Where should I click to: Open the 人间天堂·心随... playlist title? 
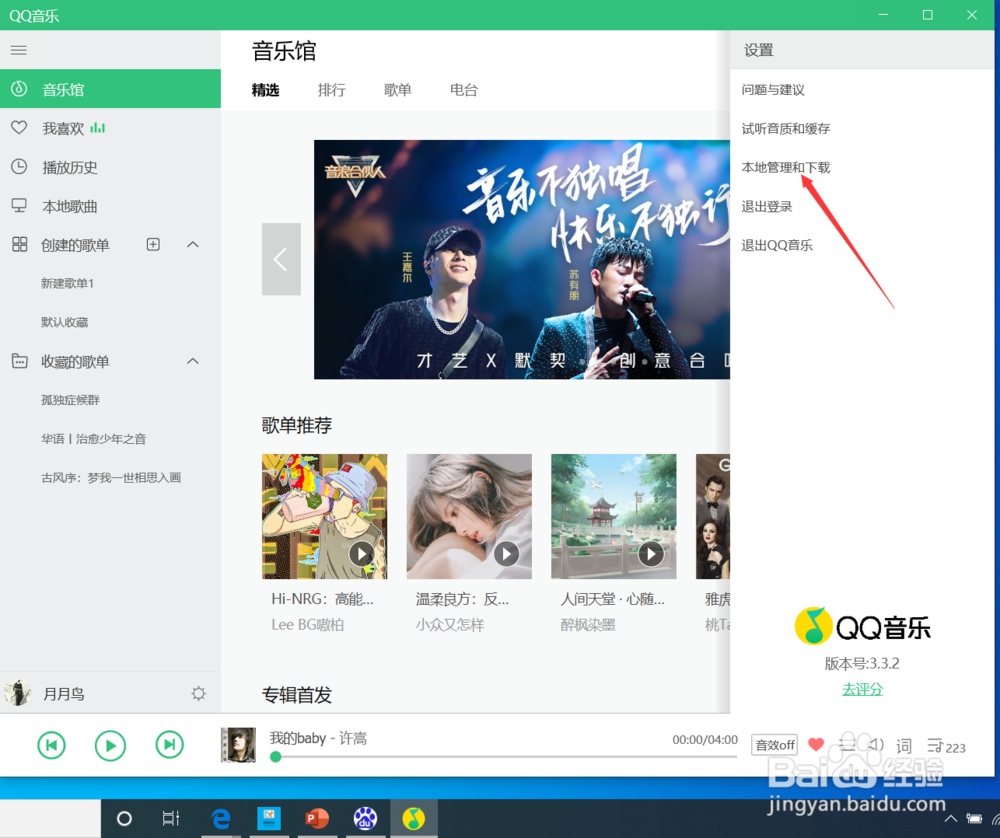tap(612, 599)
